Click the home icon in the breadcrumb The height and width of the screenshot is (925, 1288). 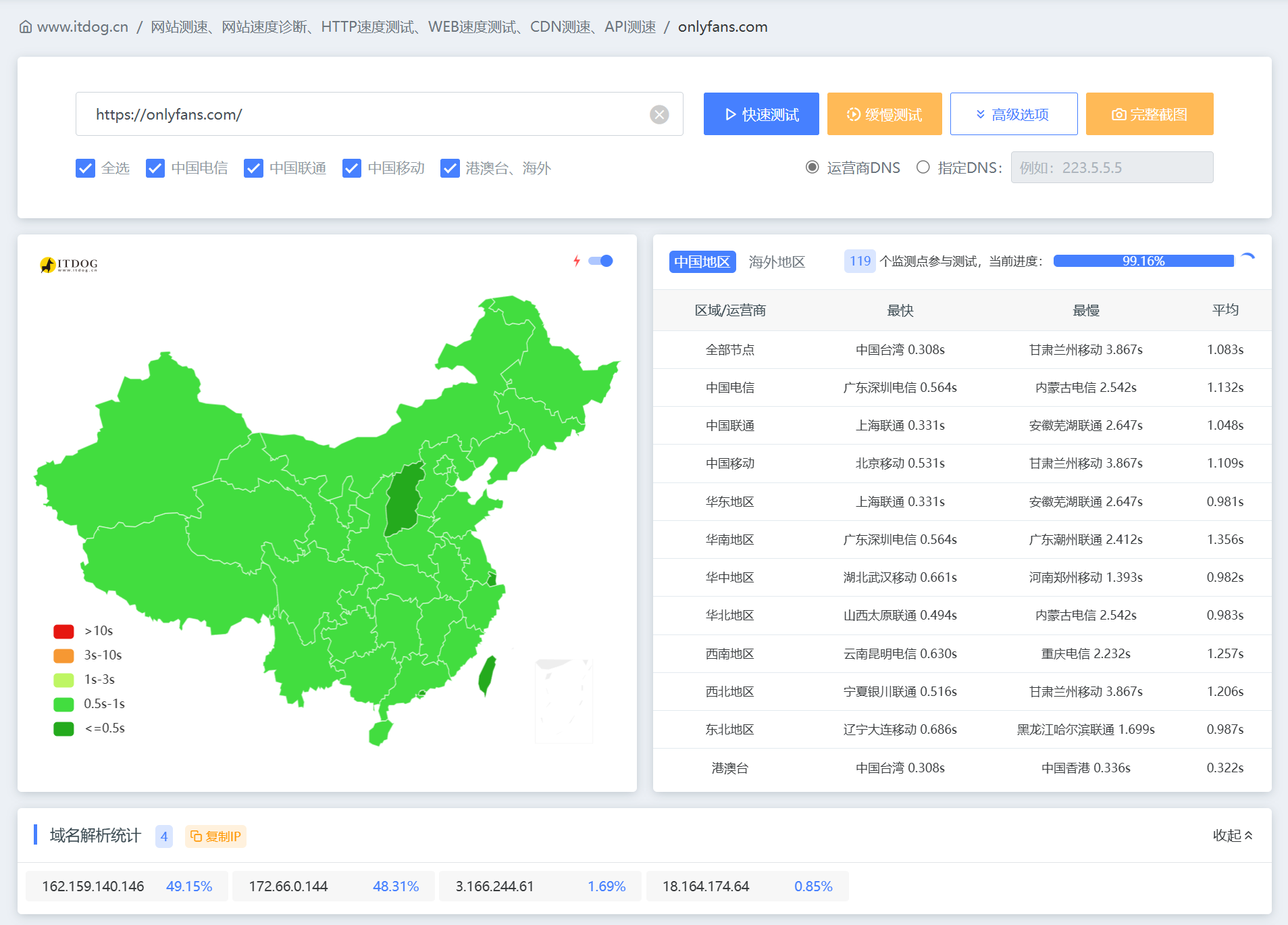[26, 27]
